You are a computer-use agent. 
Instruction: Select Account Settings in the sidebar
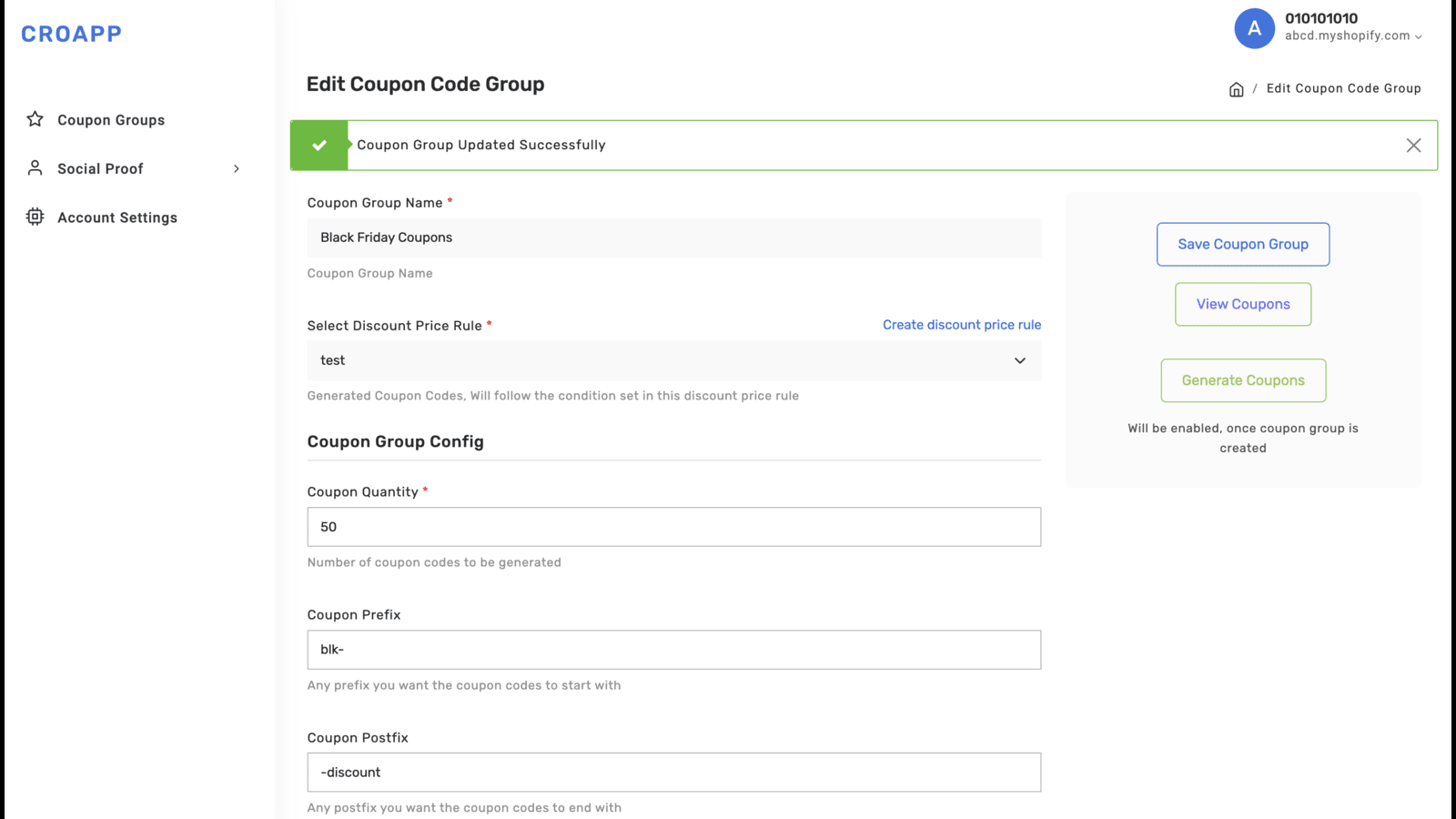[117, 217]
